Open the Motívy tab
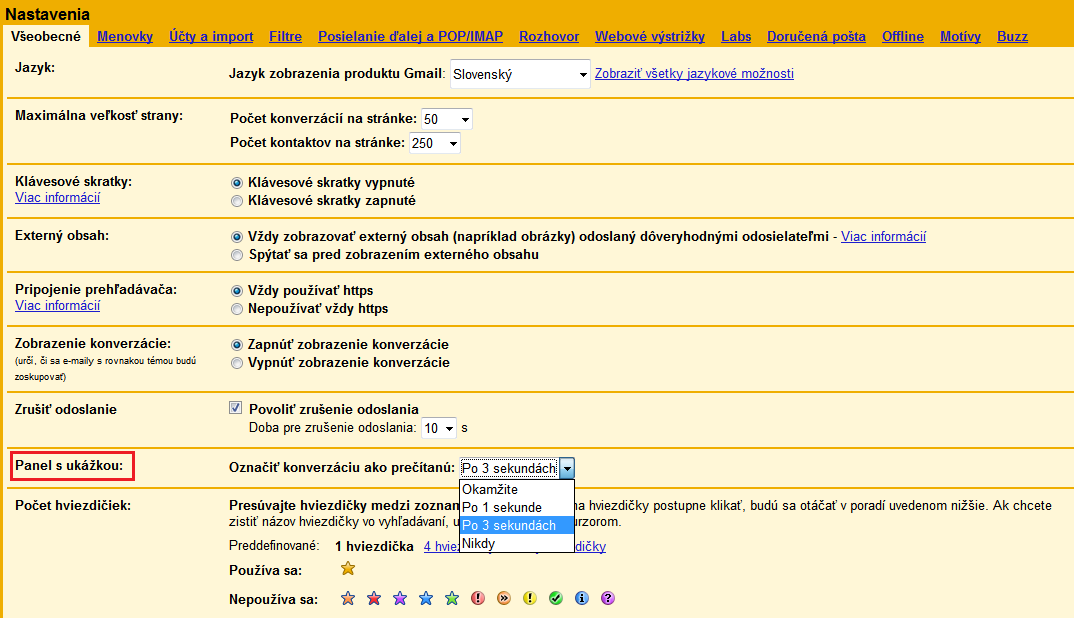1074x618 pixels. tap(960, 36)
